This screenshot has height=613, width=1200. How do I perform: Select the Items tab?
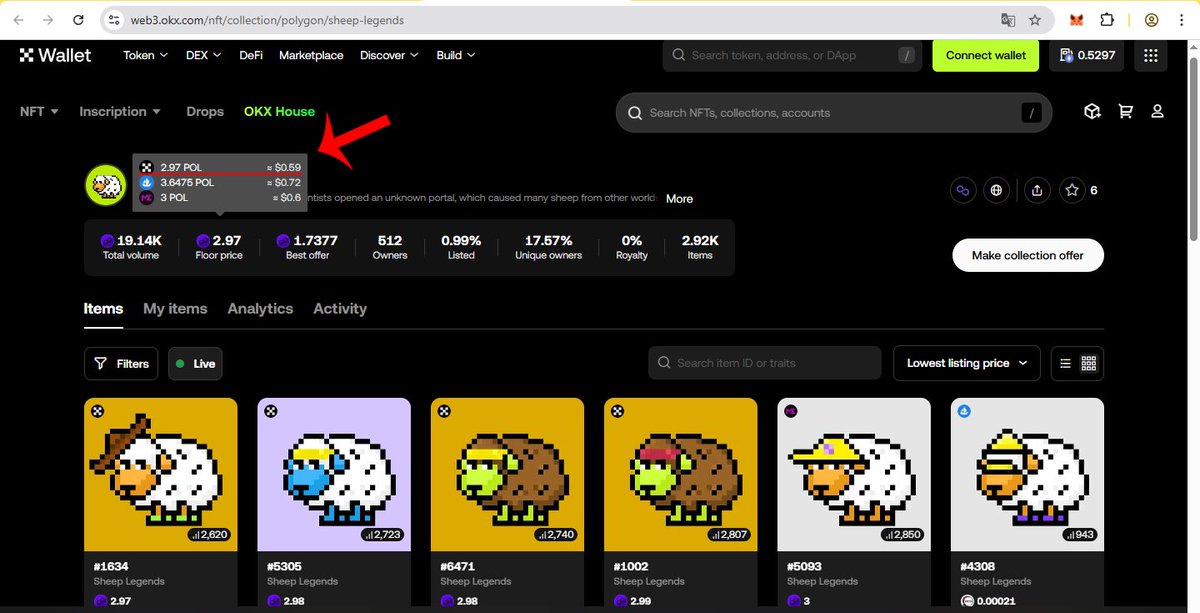(x=103, y=308)
